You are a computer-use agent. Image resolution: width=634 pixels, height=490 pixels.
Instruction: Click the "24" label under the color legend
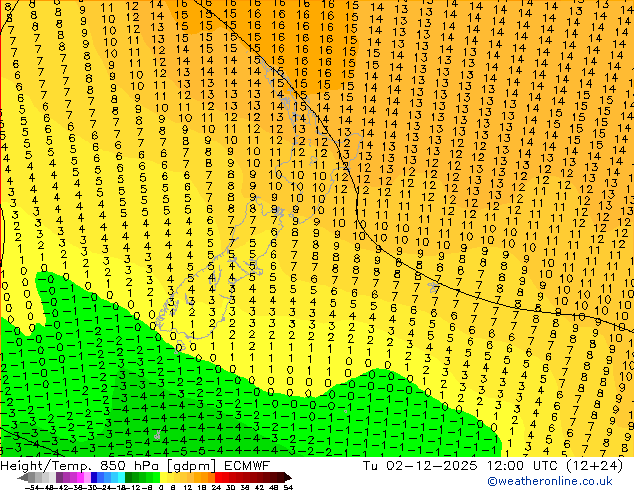pyautogui.click(x=216, y=487)
